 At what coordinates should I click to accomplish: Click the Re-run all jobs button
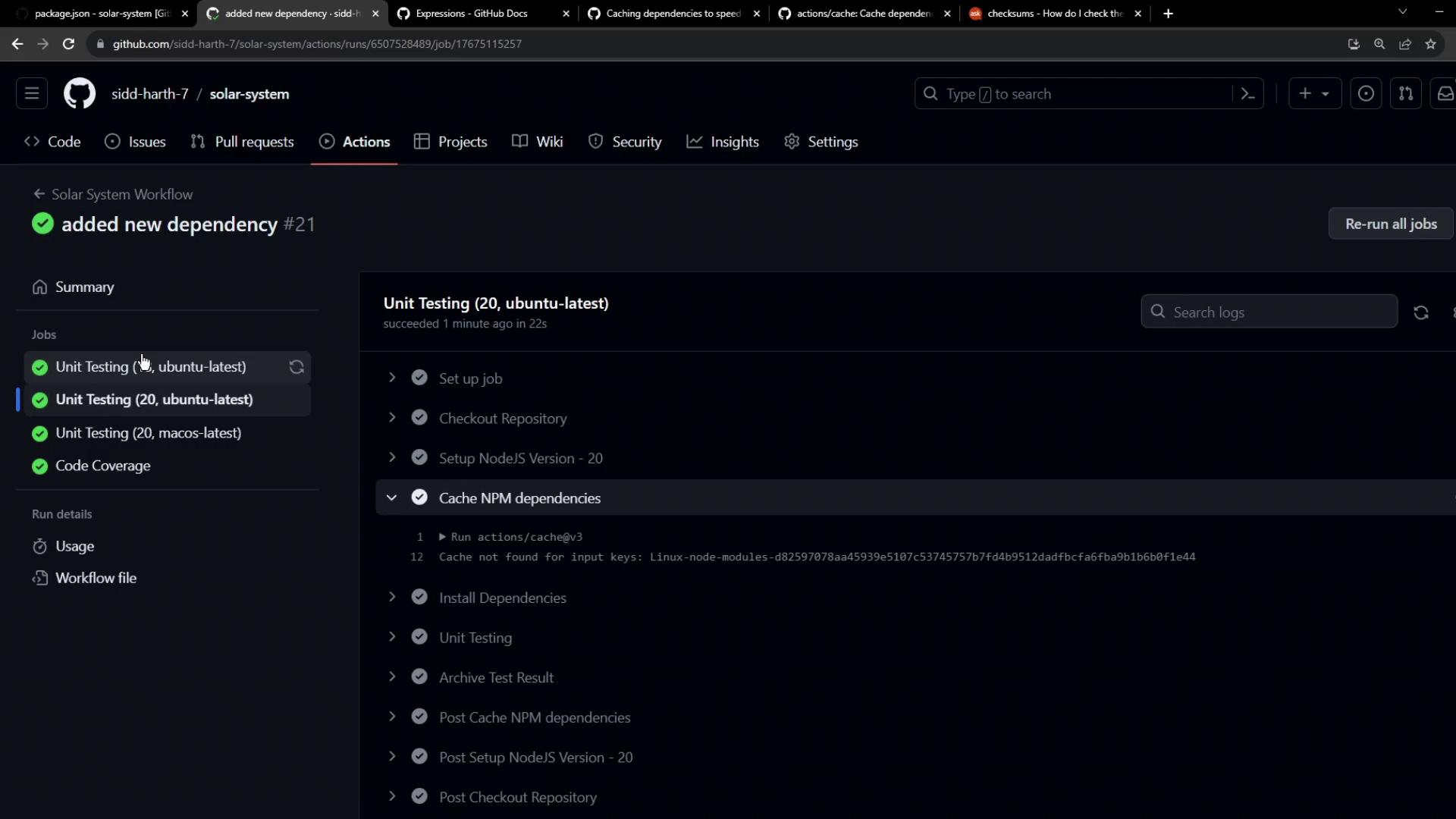[1390, 224]
